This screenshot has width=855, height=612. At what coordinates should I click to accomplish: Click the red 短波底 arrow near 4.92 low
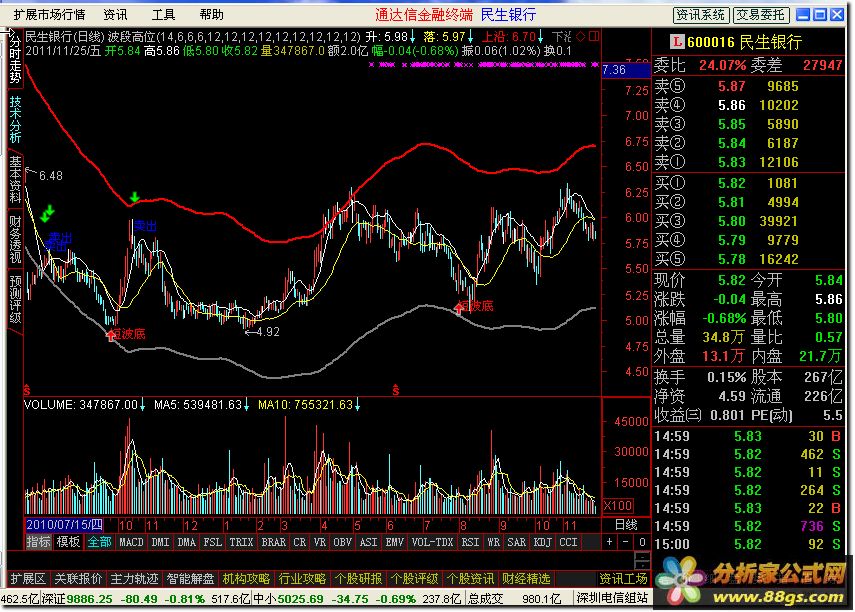pos(111,335)
